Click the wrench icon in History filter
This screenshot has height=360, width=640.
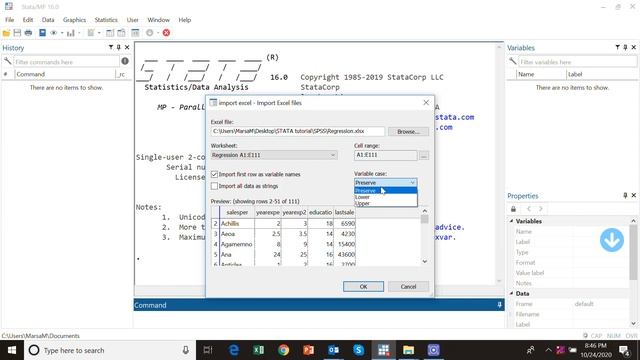click(7, 61)
